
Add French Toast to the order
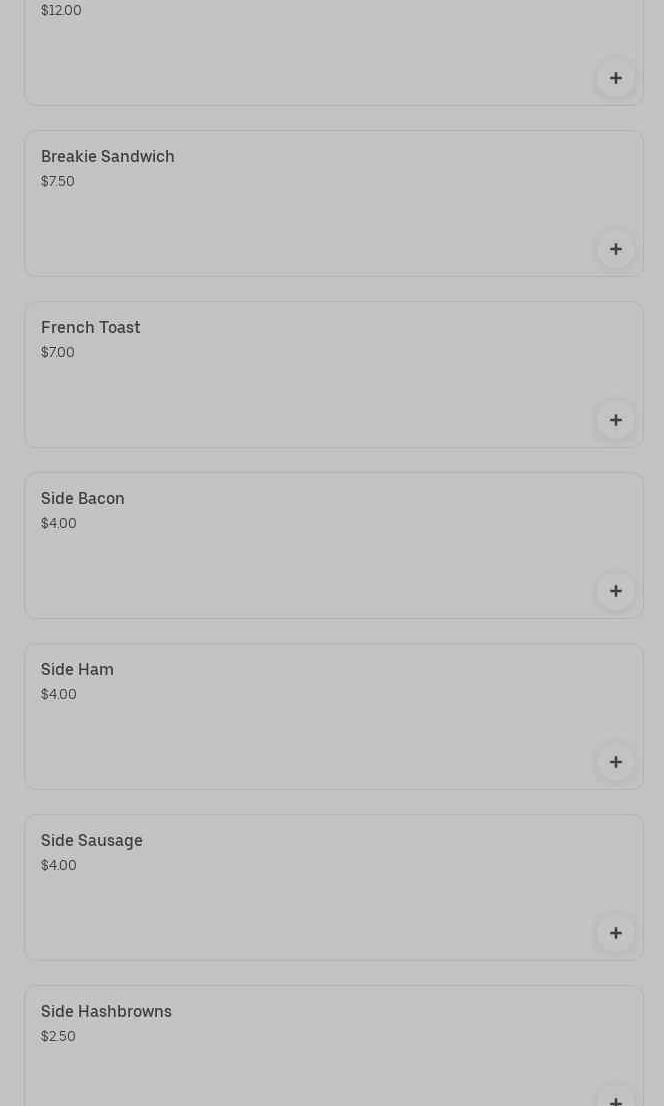point(615,420)
